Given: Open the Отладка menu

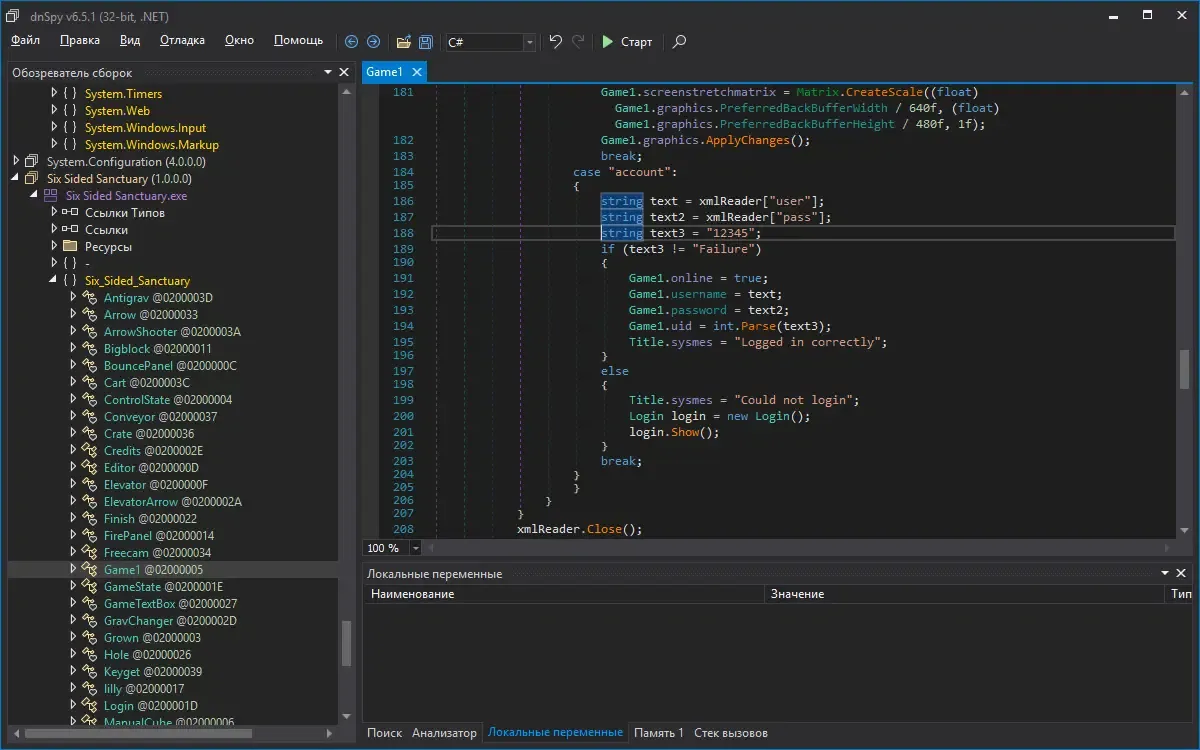Looking at the screenshot, I should [x=181, y=40].
